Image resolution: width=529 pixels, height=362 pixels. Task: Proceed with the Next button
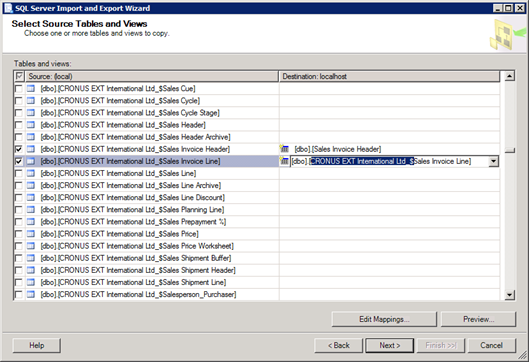[x=390, y=345]
